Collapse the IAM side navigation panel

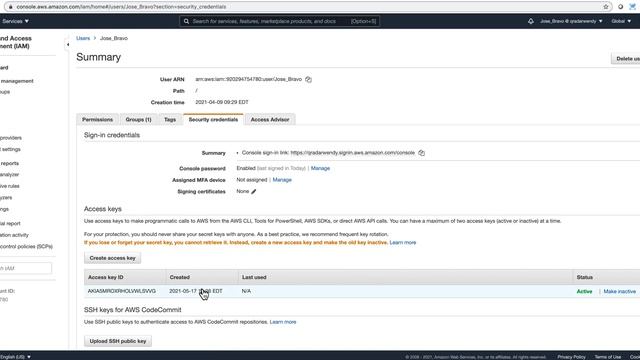coord(67,44)
